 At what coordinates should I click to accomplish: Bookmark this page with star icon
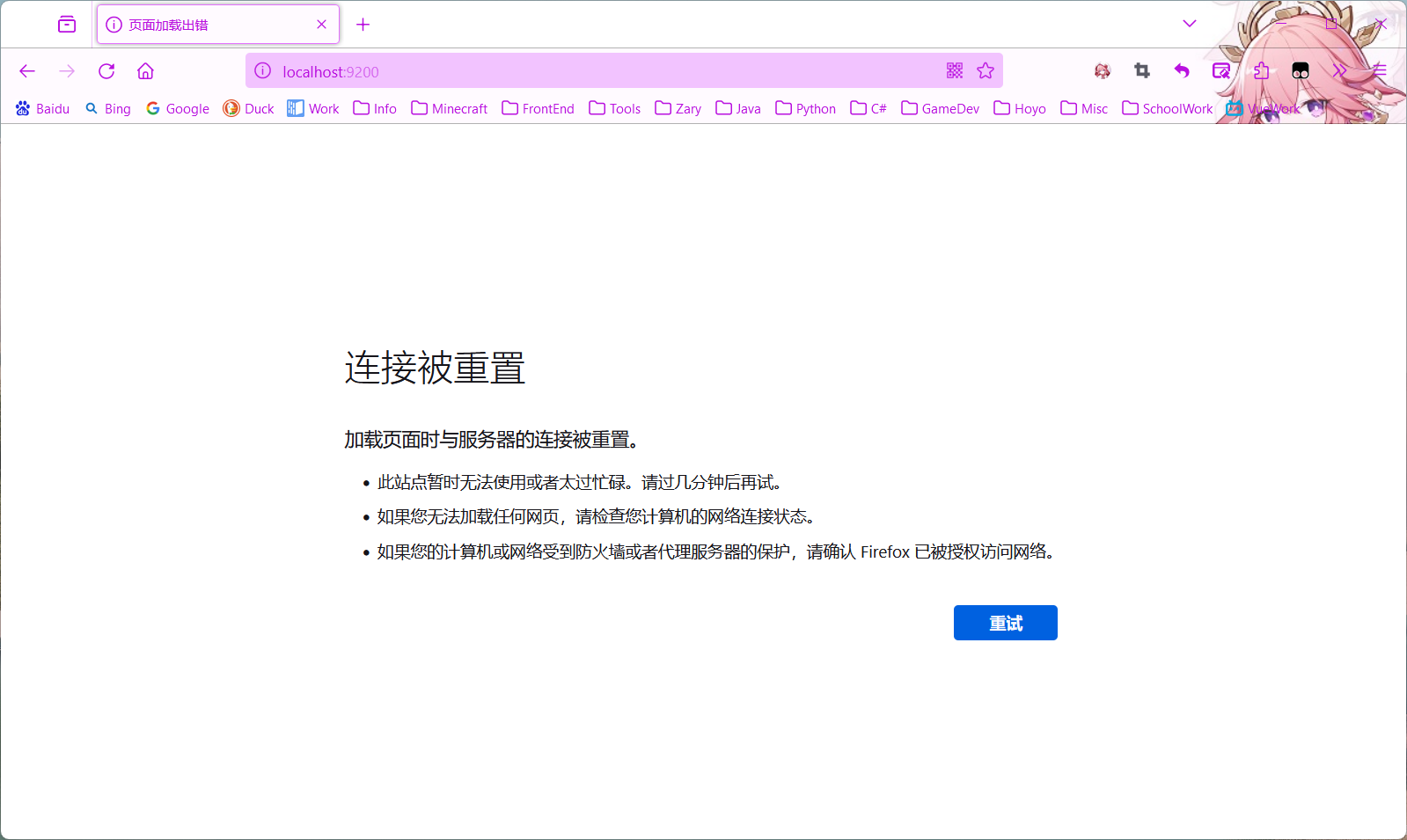tap(986, 70)
